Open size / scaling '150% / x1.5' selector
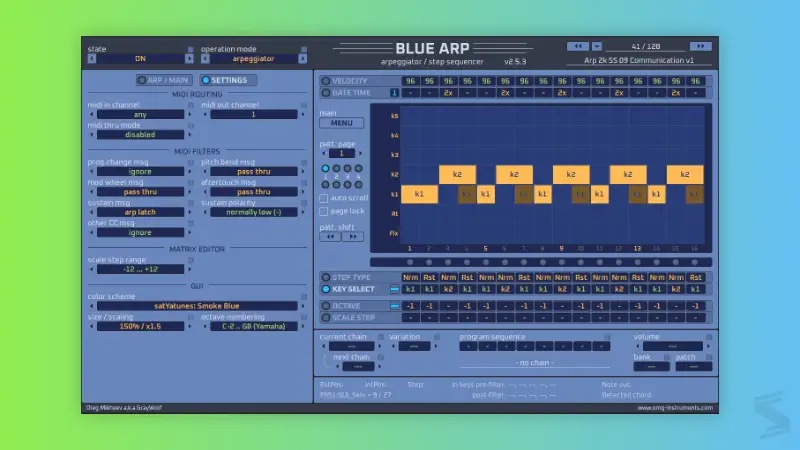Image resolution: width=800 pixels, height=450 pixels. 140,327
